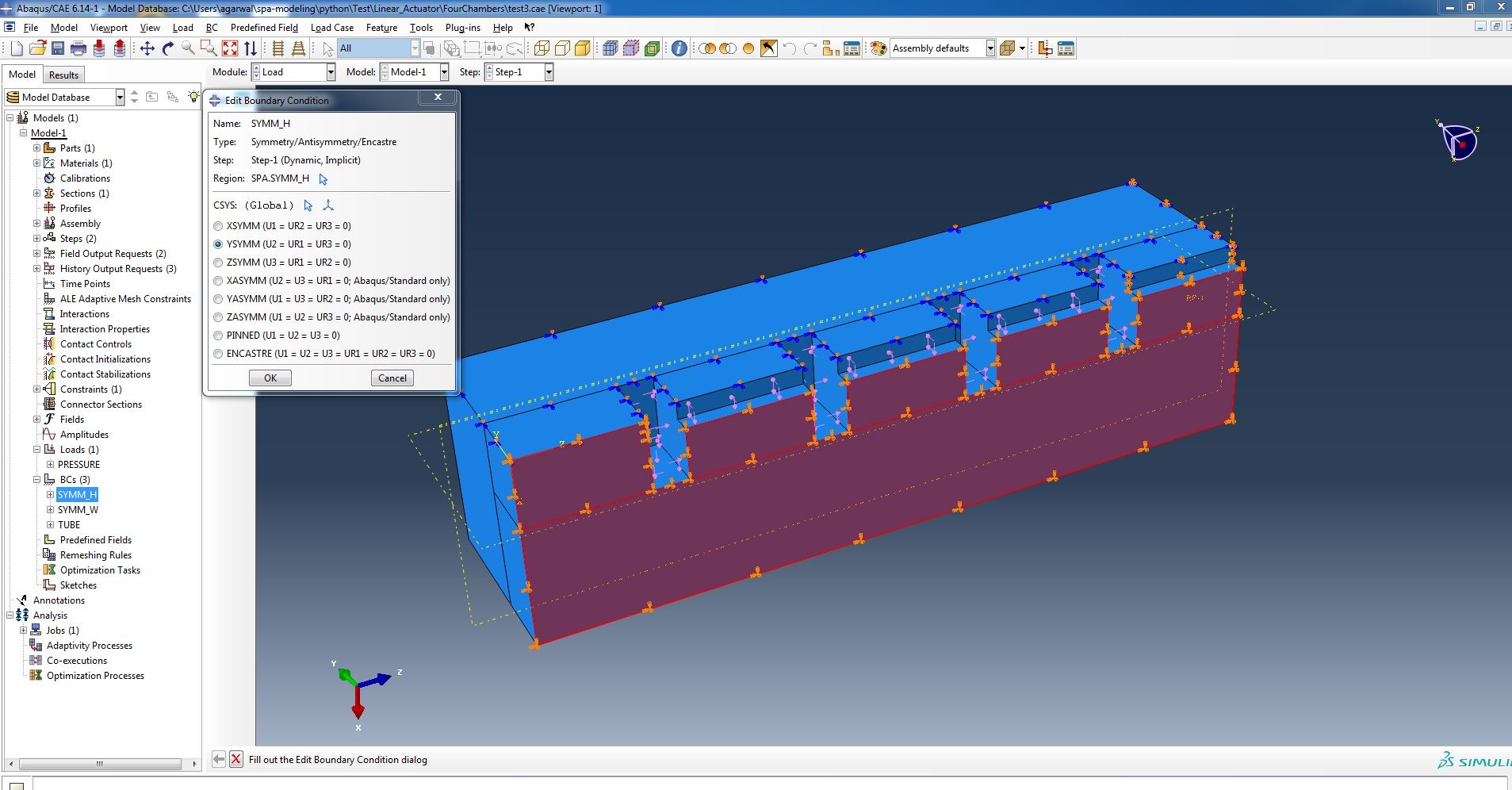The image size is (1512, 790).
Task: Click the Print icon
Action: [x=78, y=49]
